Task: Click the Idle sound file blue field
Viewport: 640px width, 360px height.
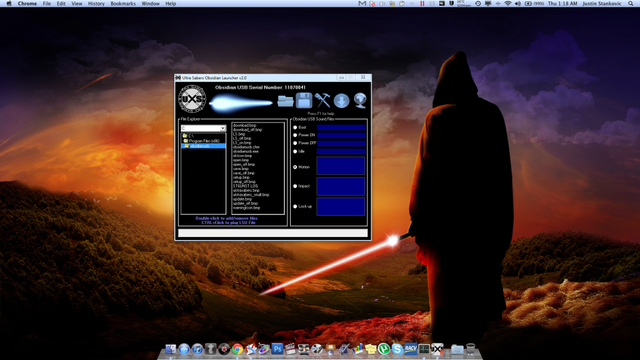Action: coord(341,151)
